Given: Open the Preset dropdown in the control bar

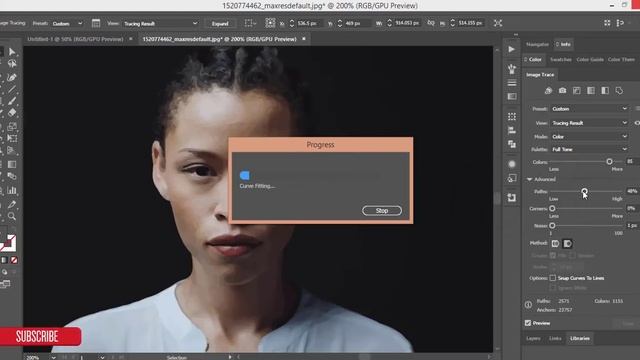Looking at the screenshot, I should (67, 24).
